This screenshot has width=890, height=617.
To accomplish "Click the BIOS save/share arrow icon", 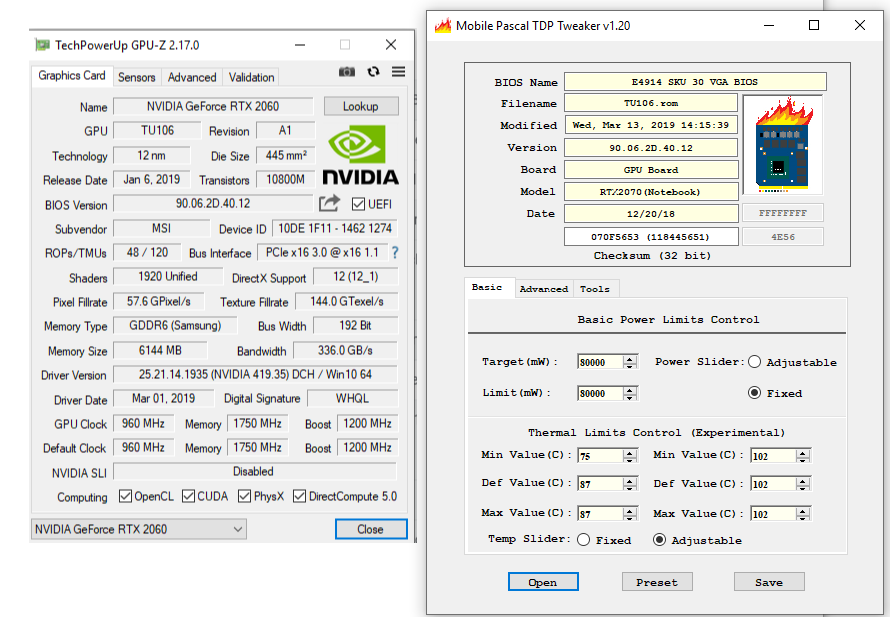I will click(x=329, y=203).
